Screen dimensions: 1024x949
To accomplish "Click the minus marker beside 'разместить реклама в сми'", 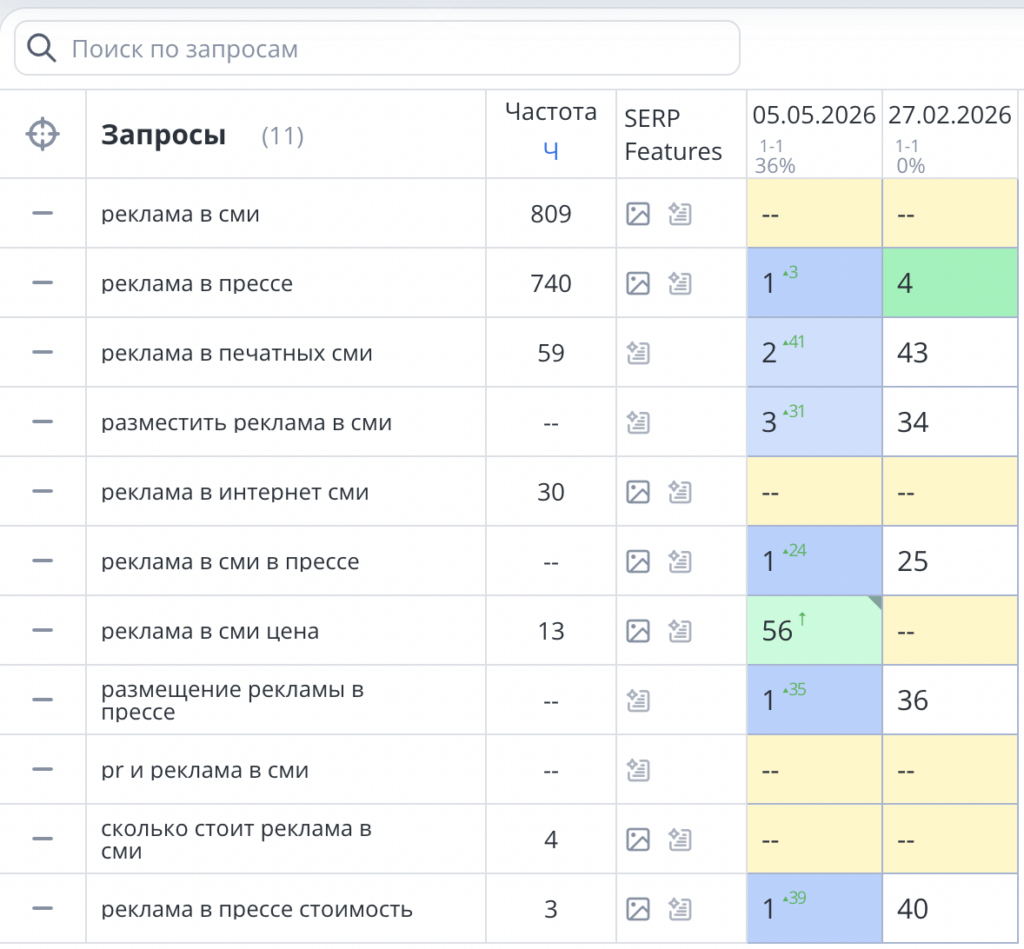I will (42, 422).
